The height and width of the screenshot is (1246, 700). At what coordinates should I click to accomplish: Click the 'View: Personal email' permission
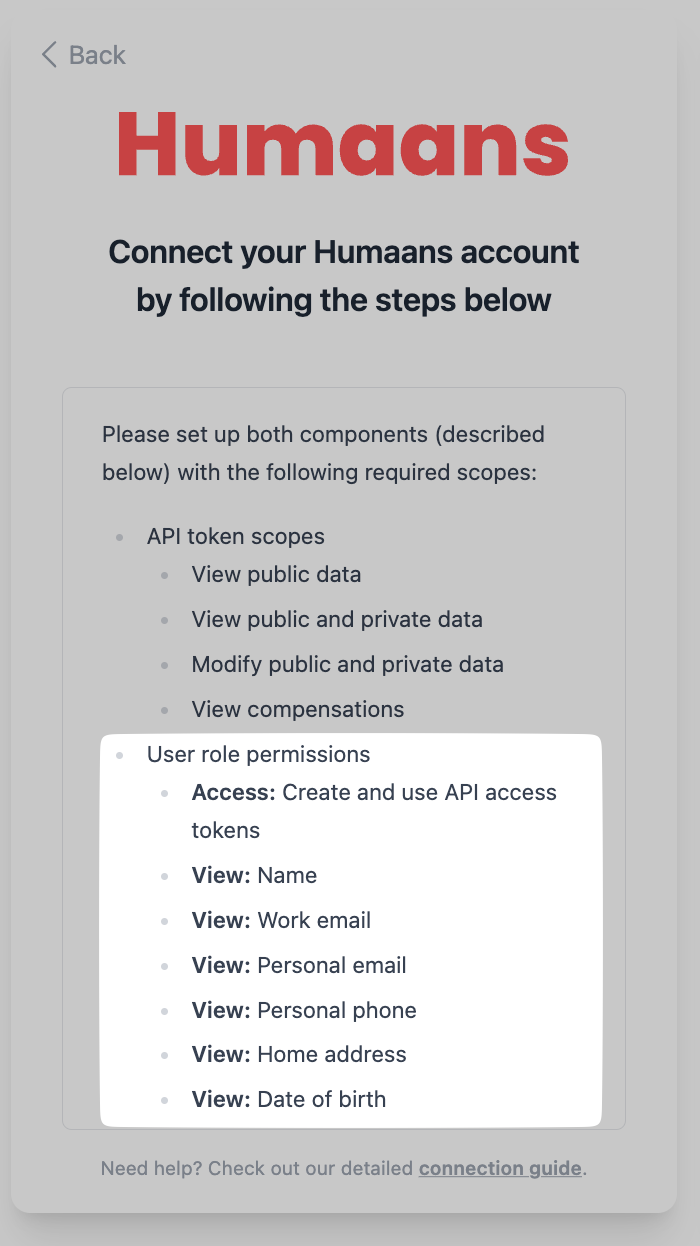point(299,965)
